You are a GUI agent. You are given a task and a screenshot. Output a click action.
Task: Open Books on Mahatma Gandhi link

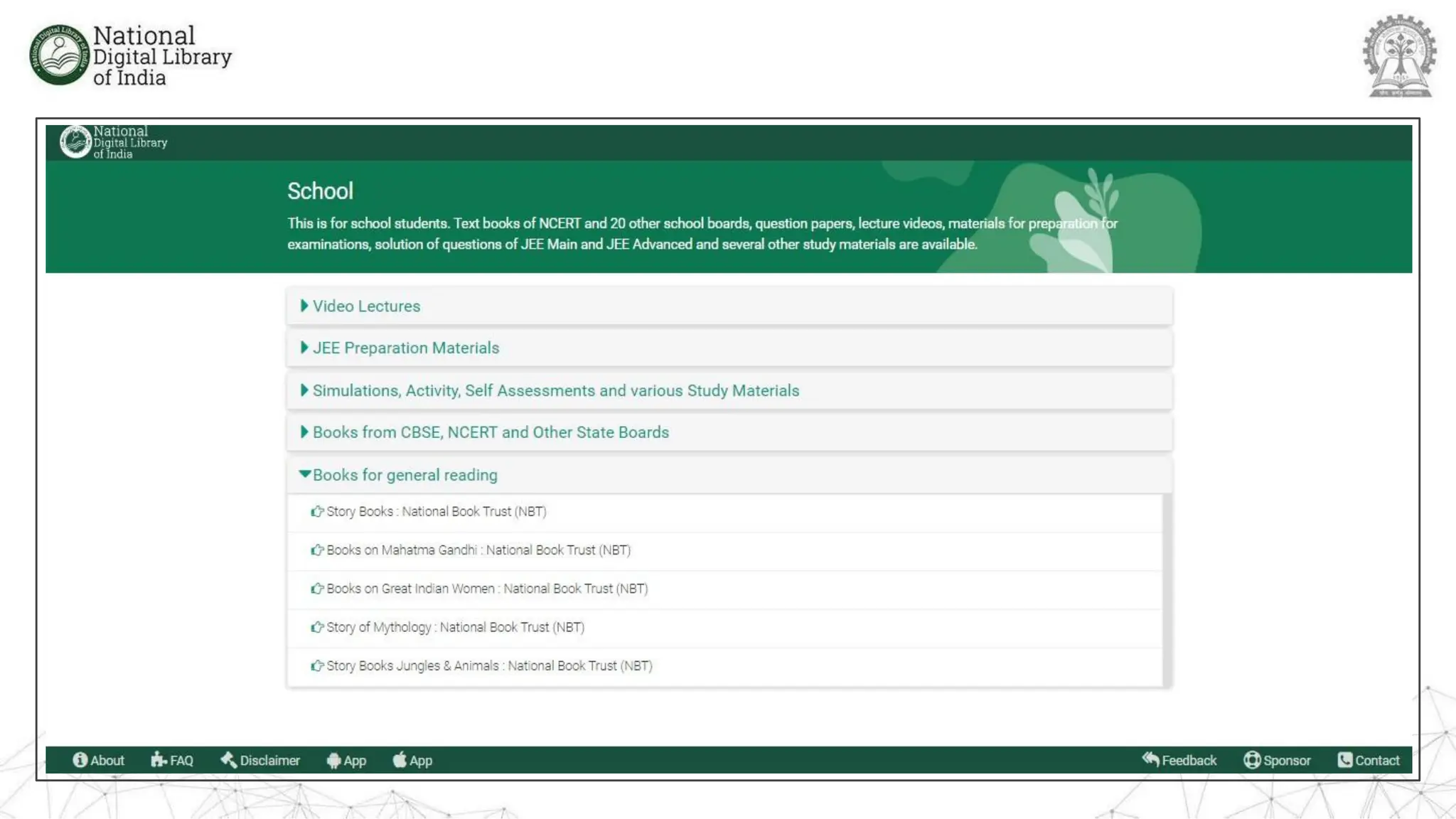(x=478, y=550)
